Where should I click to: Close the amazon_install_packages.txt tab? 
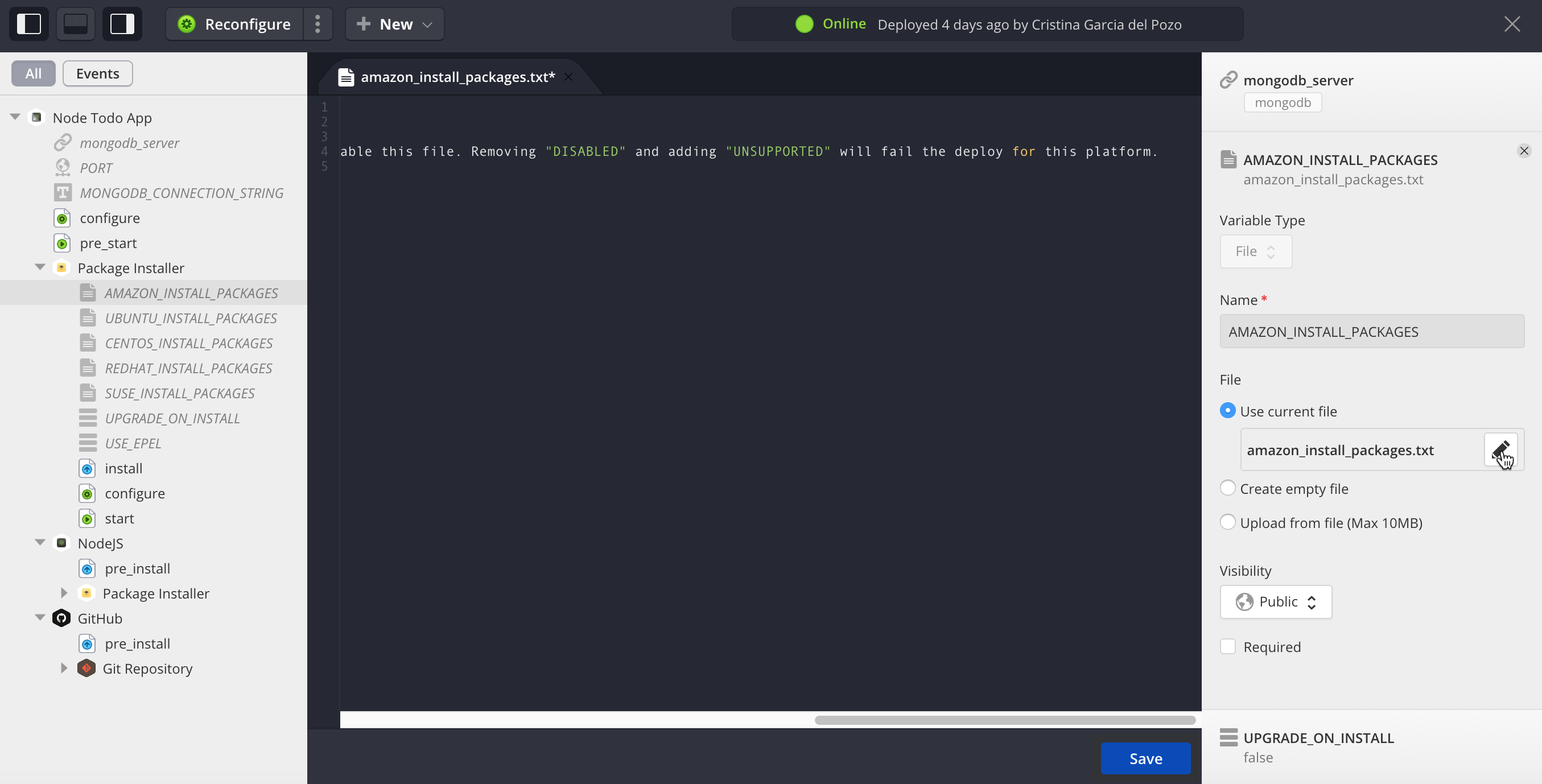pyautogui.click(x=568, y=77)
